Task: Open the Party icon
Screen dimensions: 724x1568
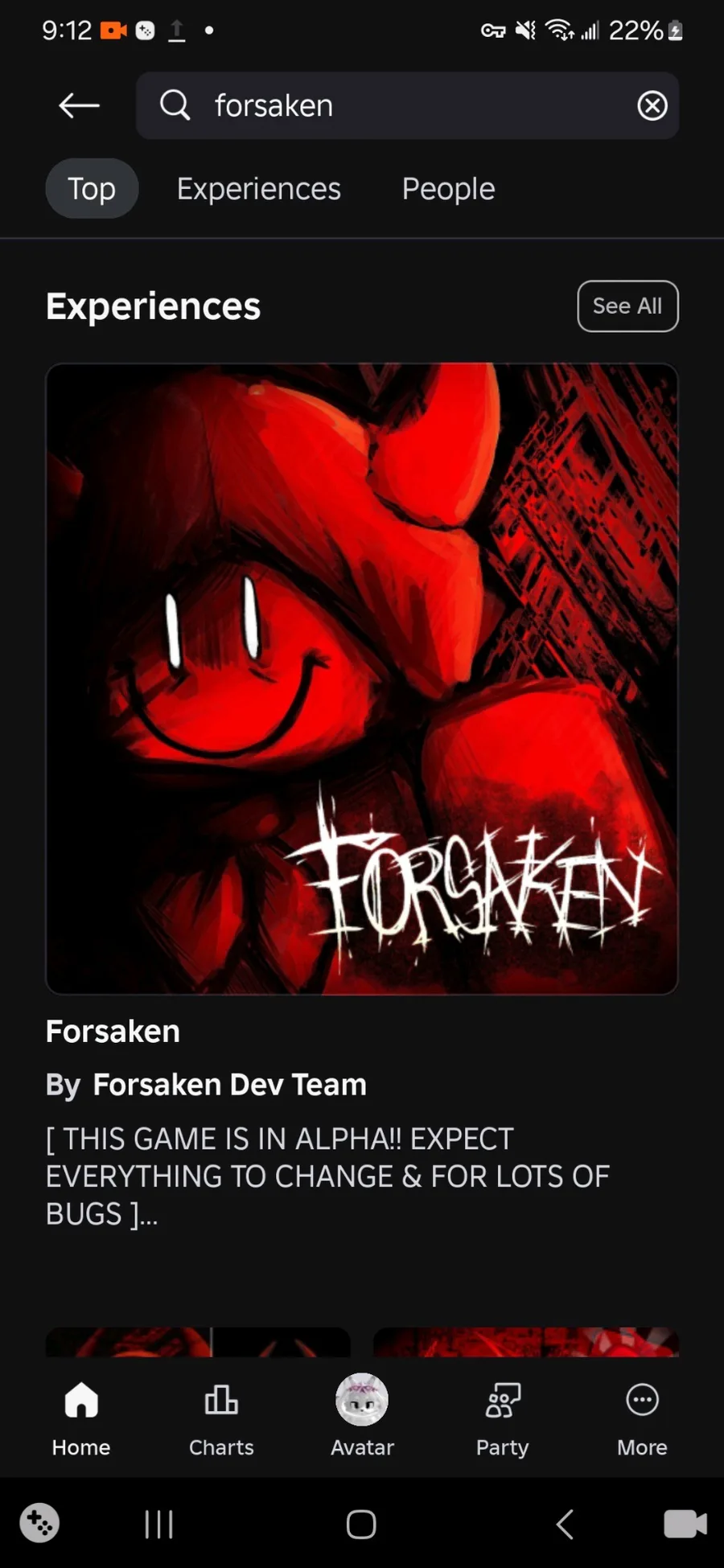Action: [x=503, y=1400]
